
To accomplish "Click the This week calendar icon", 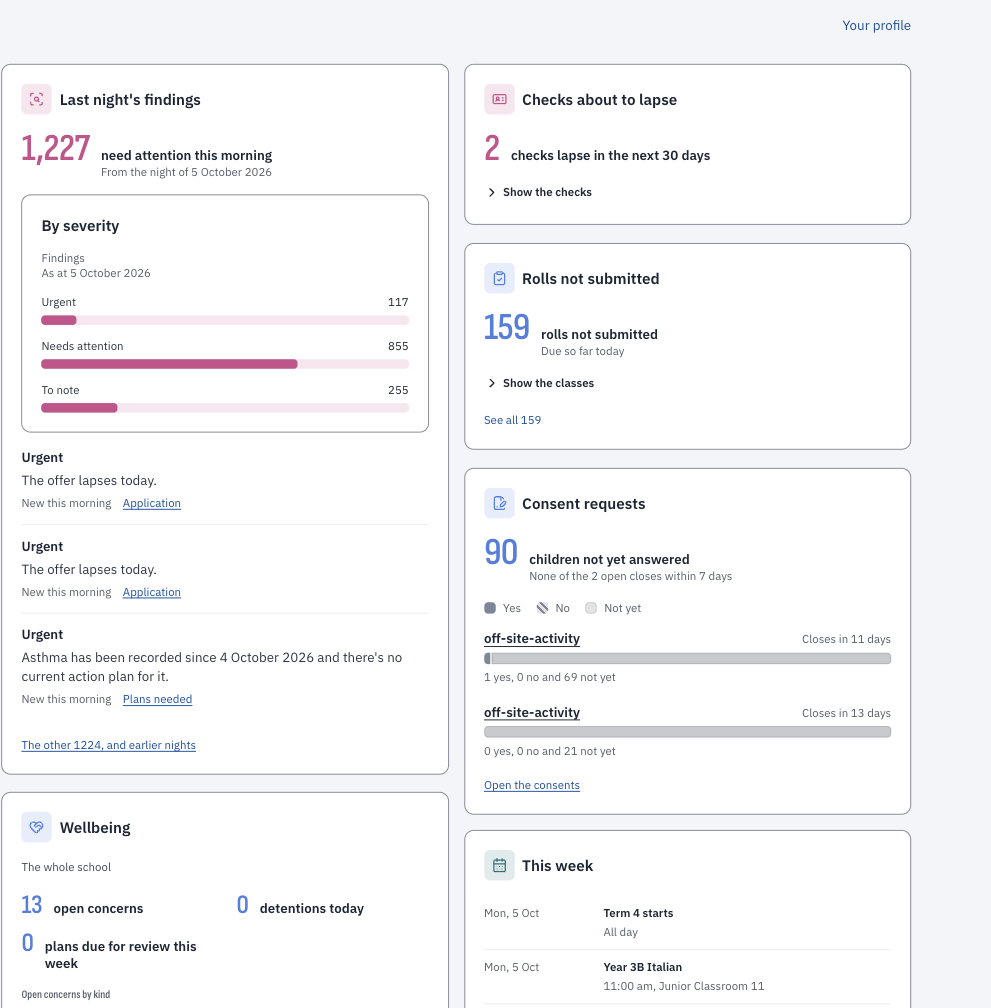I will click(499, 865).
